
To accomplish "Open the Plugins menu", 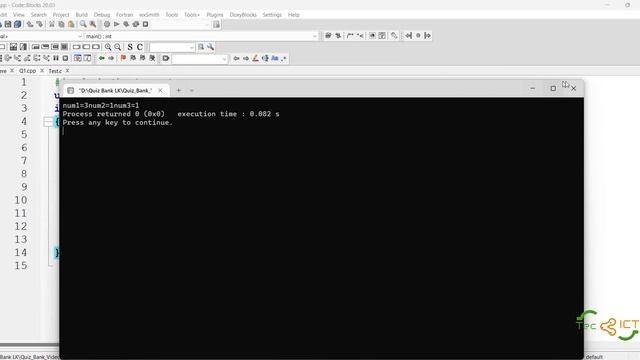I will (215, 15).
